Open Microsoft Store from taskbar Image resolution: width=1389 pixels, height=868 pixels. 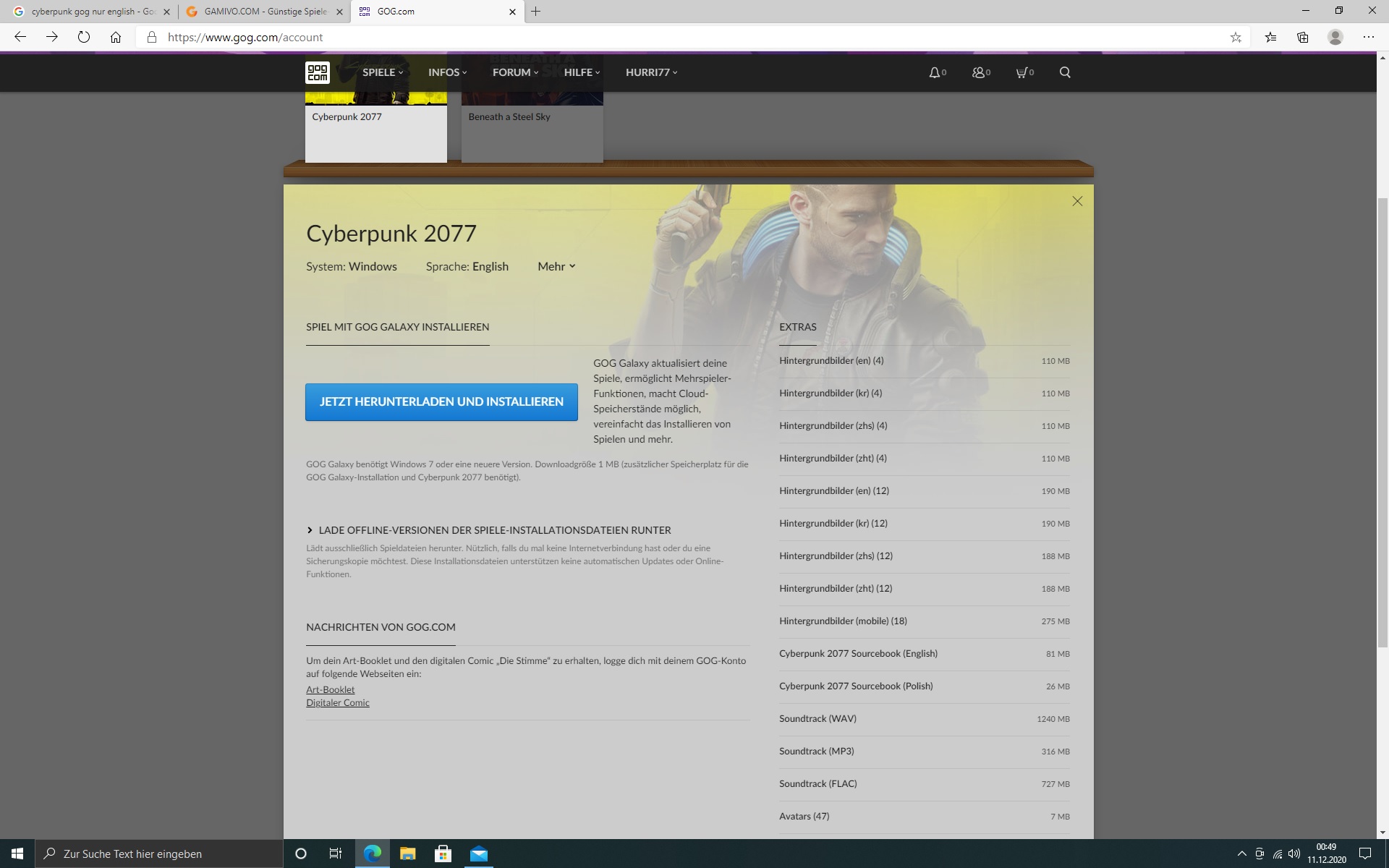pyautogui.click(x=443, y=854)
